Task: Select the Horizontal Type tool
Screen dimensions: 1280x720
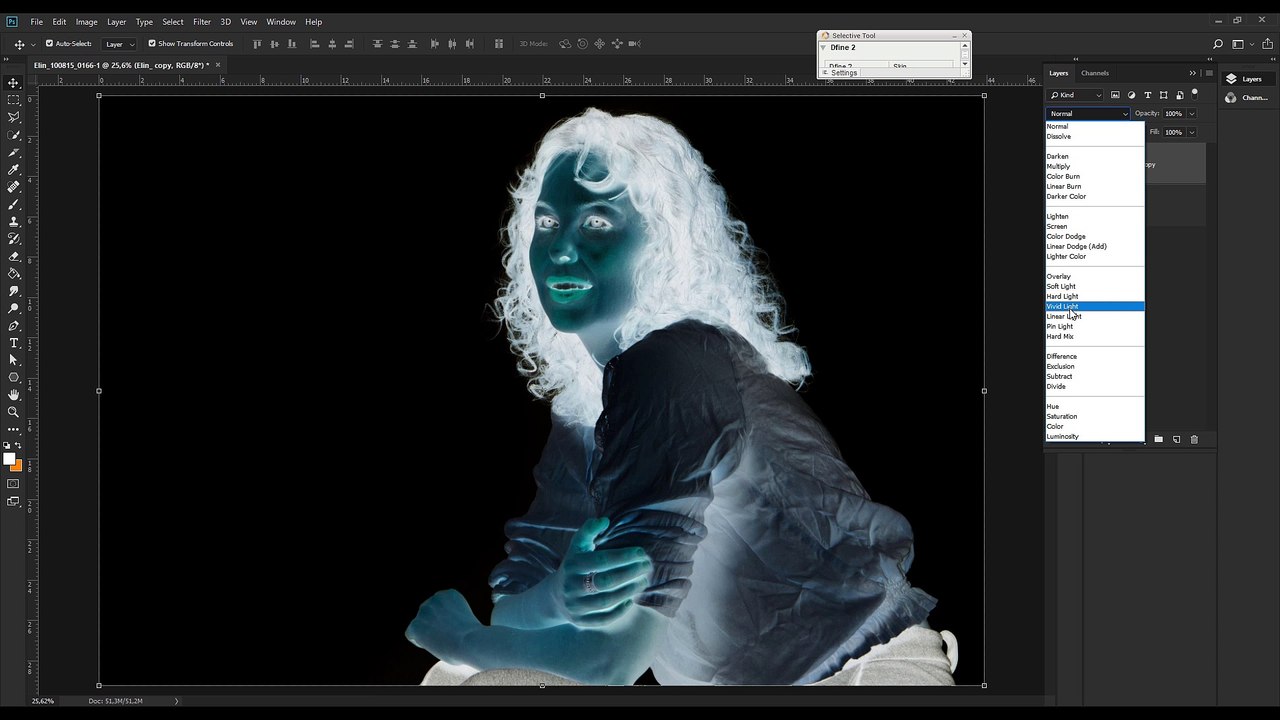Action: [x=14, y=343]
